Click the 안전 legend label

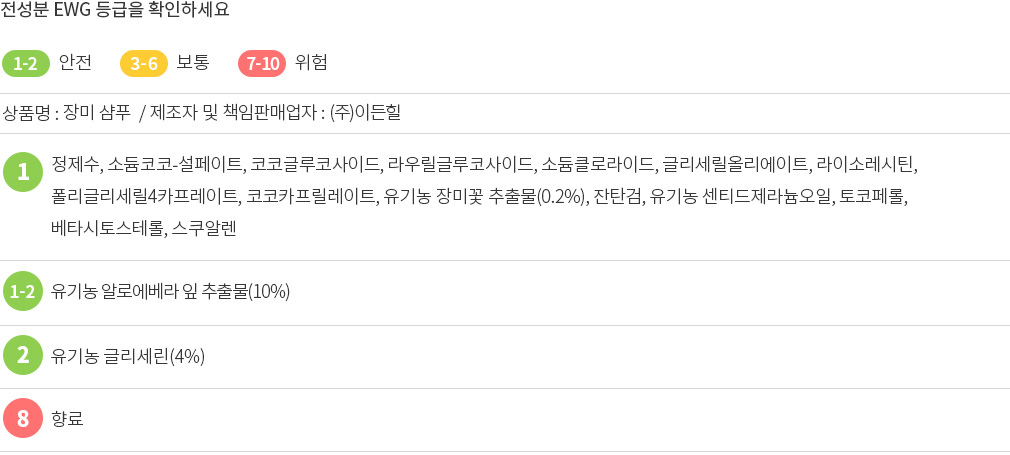pos(75,63)
